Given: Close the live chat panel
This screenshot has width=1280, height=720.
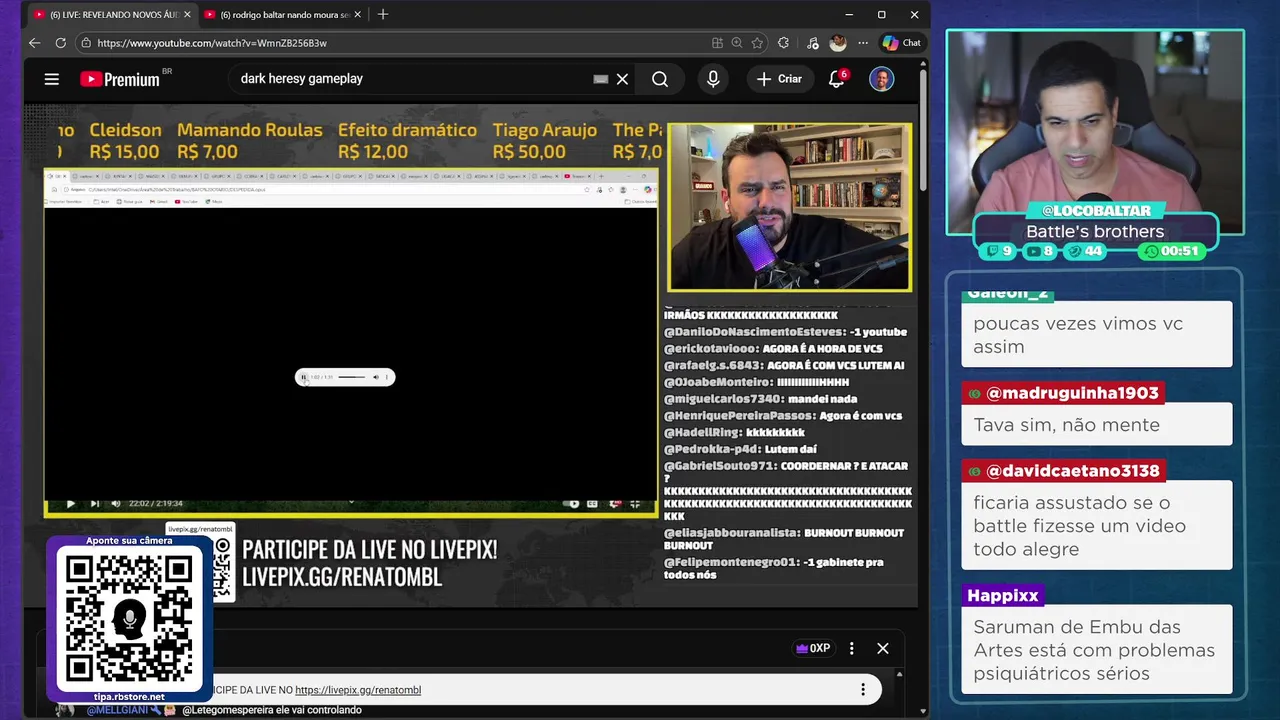Looking at the screenshot, I should pos(883,648).
